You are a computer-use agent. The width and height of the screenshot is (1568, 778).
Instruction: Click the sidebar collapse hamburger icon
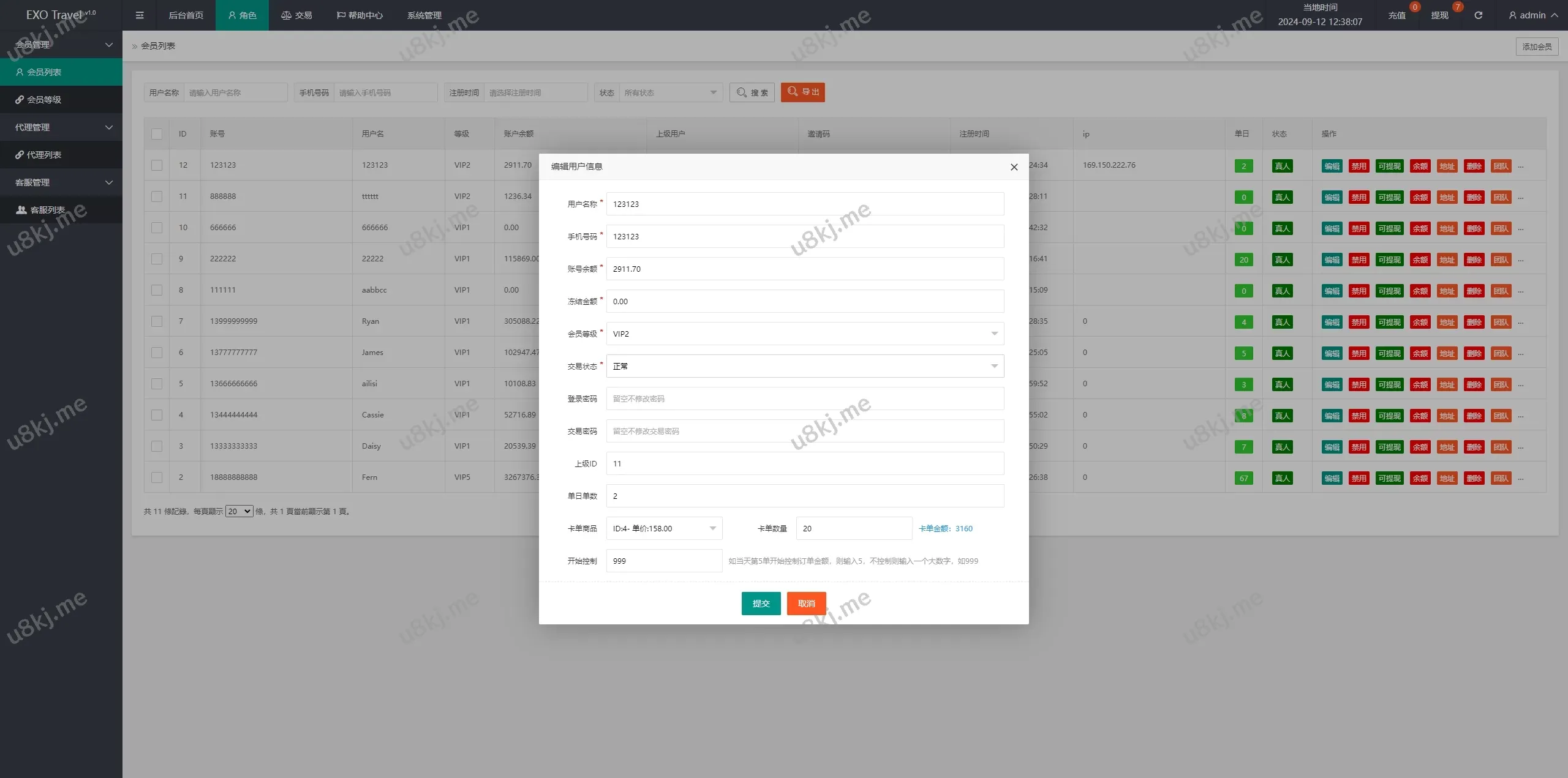point(140,15)
